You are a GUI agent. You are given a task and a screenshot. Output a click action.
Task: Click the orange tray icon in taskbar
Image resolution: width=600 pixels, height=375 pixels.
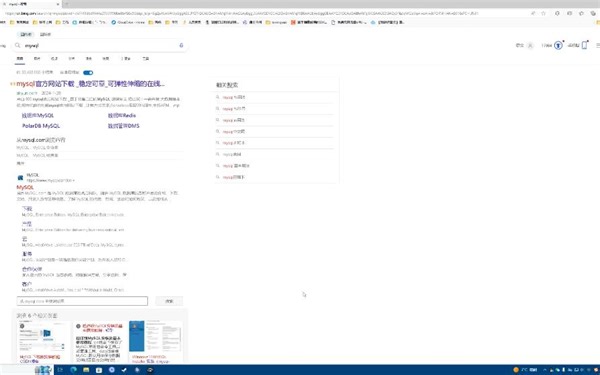(x=516, y=370)
